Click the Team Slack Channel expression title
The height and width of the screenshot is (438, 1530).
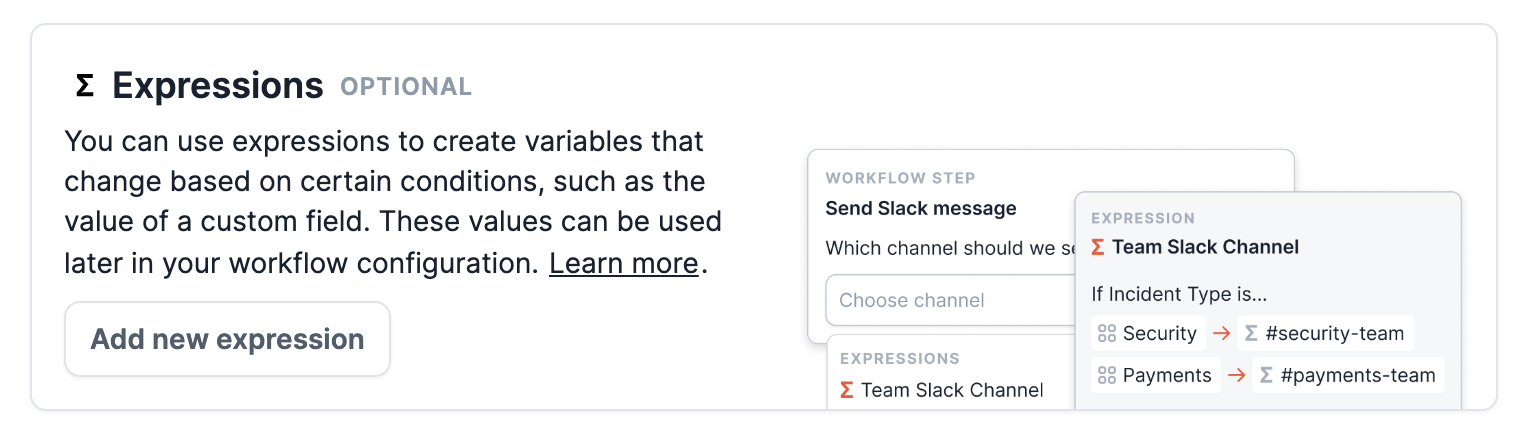tap(1195, 246)
